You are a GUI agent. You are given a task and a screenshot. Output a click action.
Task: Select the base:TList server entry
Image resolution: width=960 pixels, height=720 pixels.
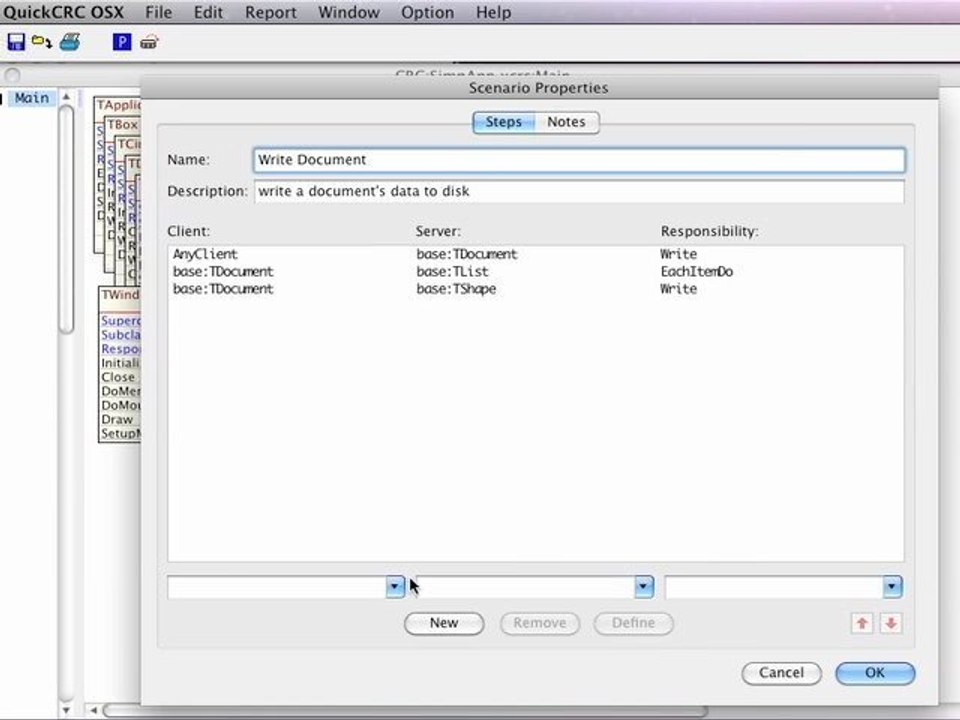click(452, 271)
